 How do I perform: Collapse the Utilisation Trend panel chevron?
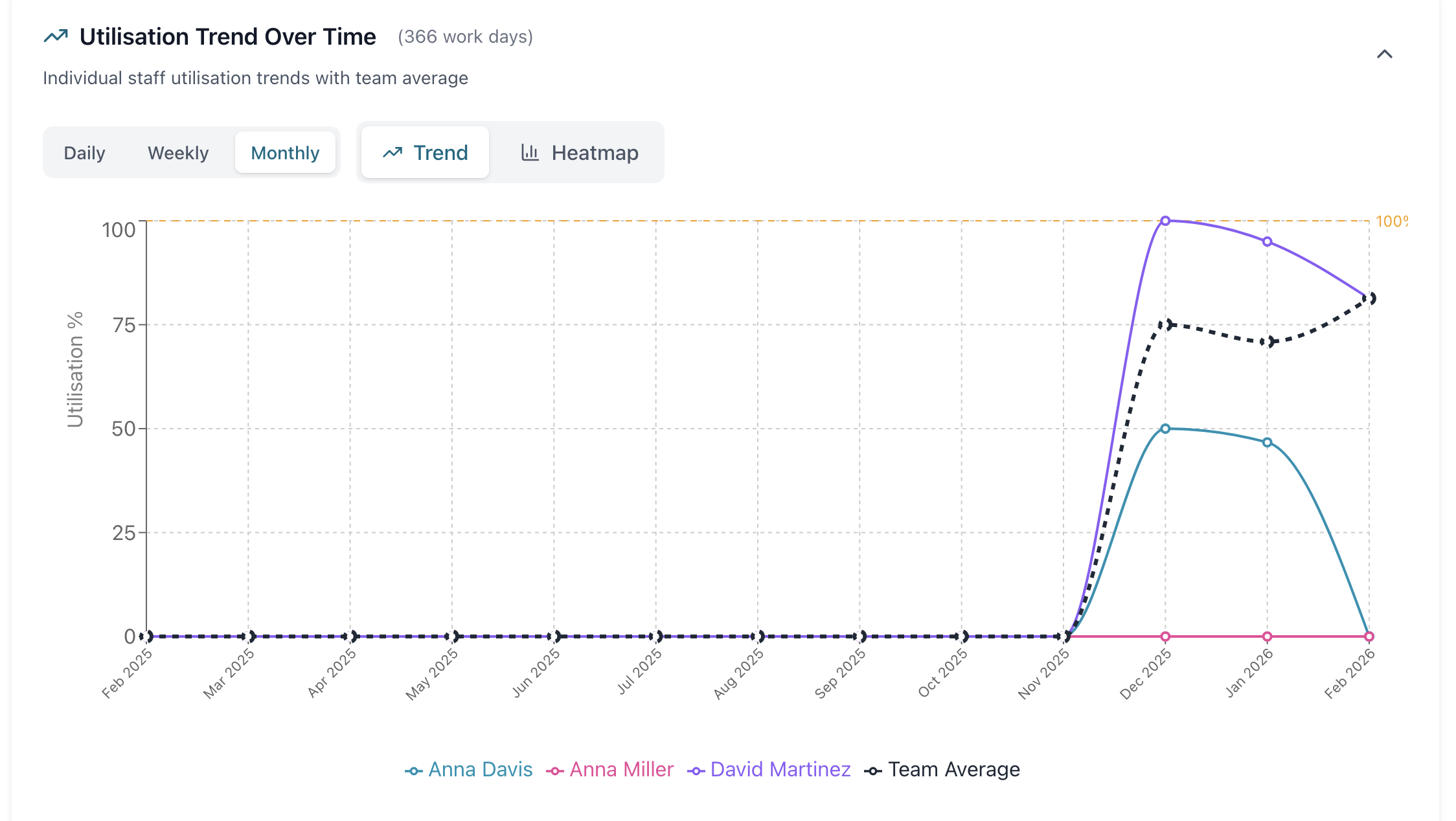(1384, 54)
